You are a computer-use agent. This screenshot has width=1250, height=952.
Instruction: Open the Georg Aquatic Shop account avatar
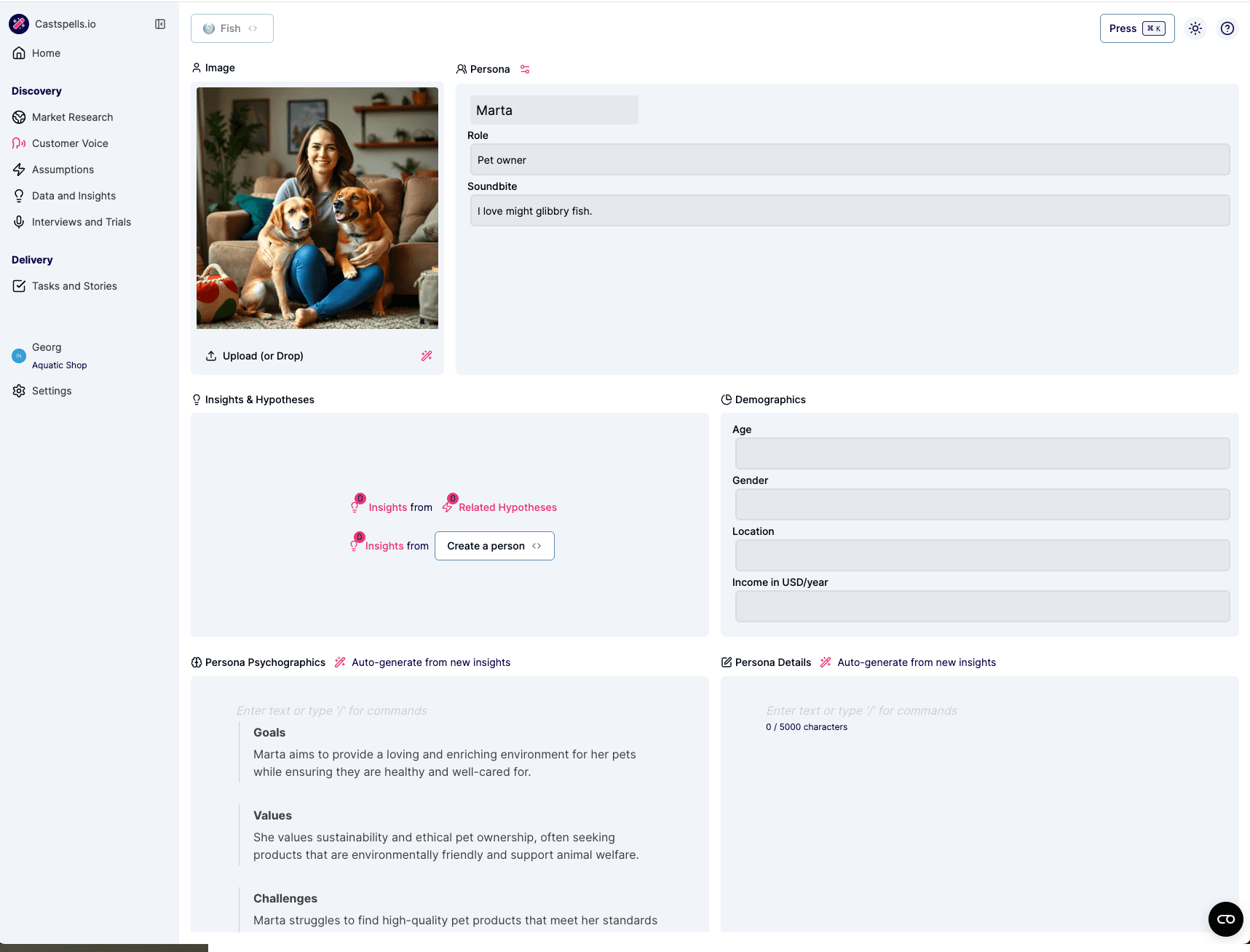click(19, 356)
